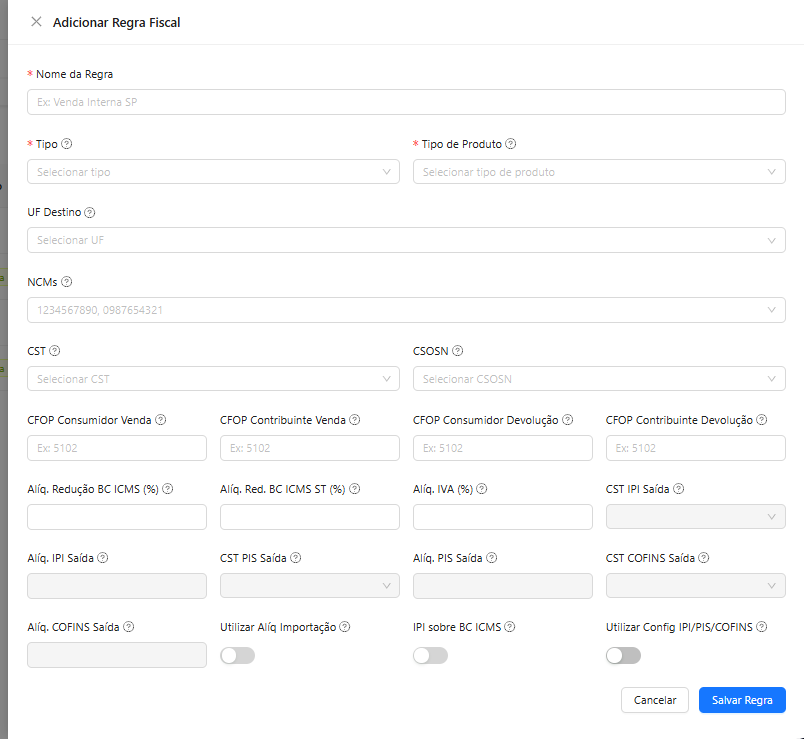804x739 pixels.
Task: Click the IPI sobre BC ICMS help icon
Action: (x=510, y=627)
